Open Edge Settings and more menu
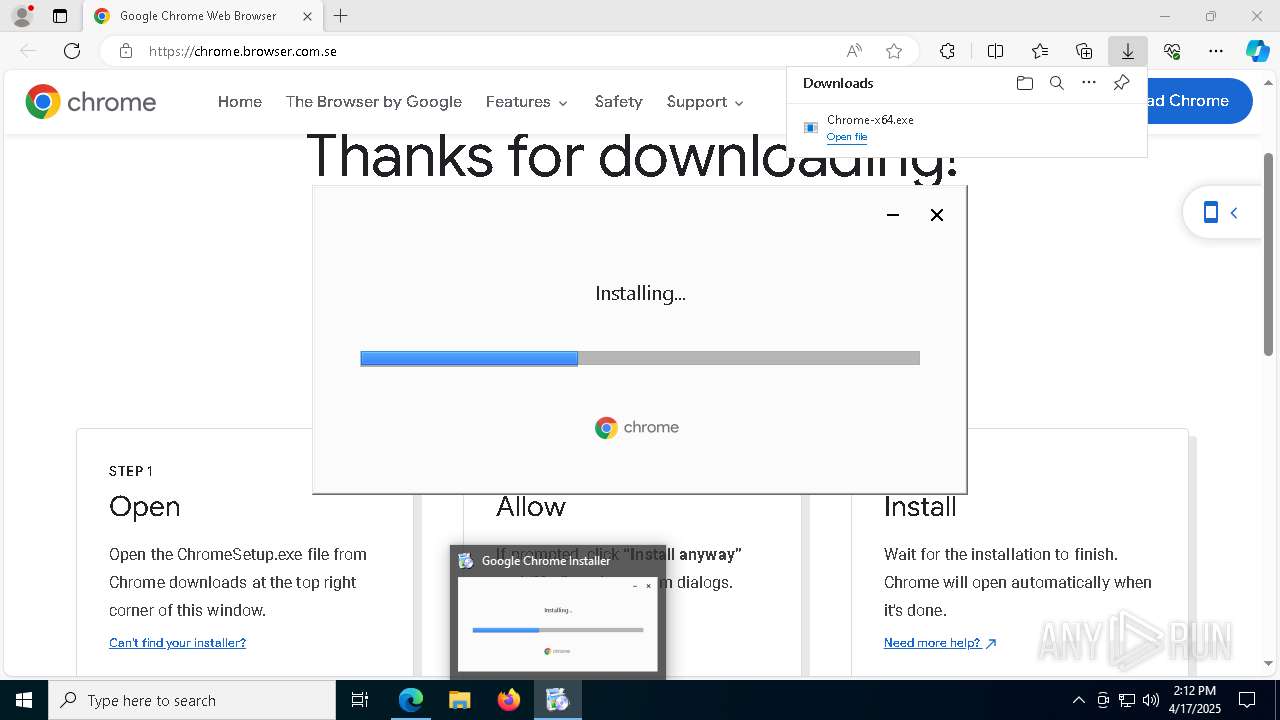 pos(1216,51)
